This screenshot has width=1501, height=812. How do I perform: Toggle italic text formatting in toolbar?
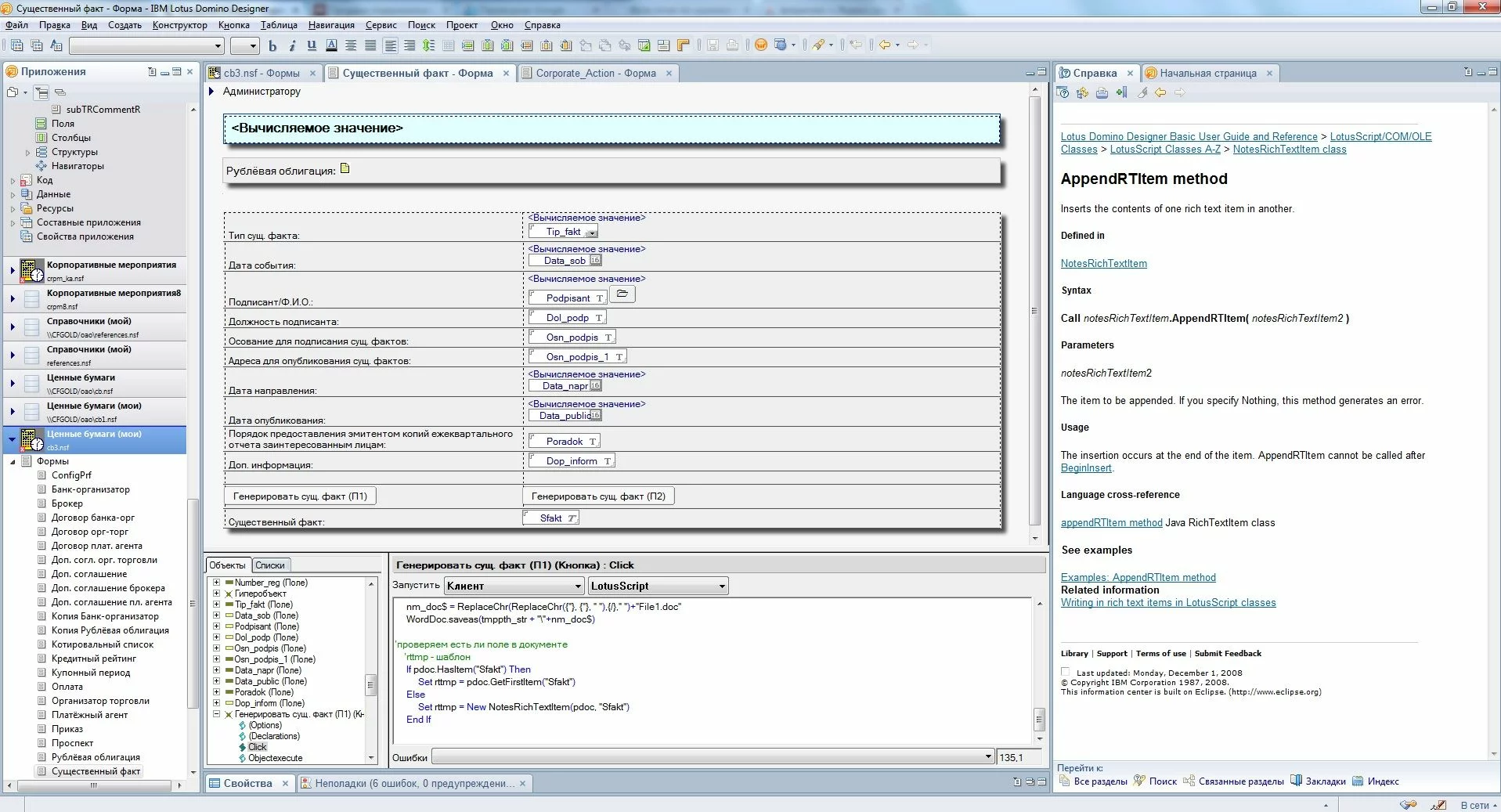[292, 46]
